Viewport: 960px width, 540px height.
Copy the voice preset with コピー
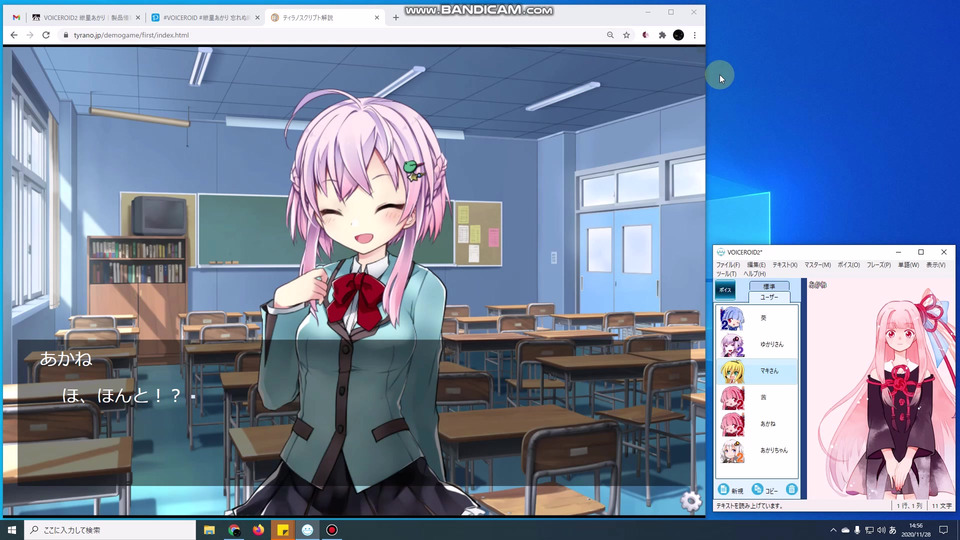click(x=765, y=490)
